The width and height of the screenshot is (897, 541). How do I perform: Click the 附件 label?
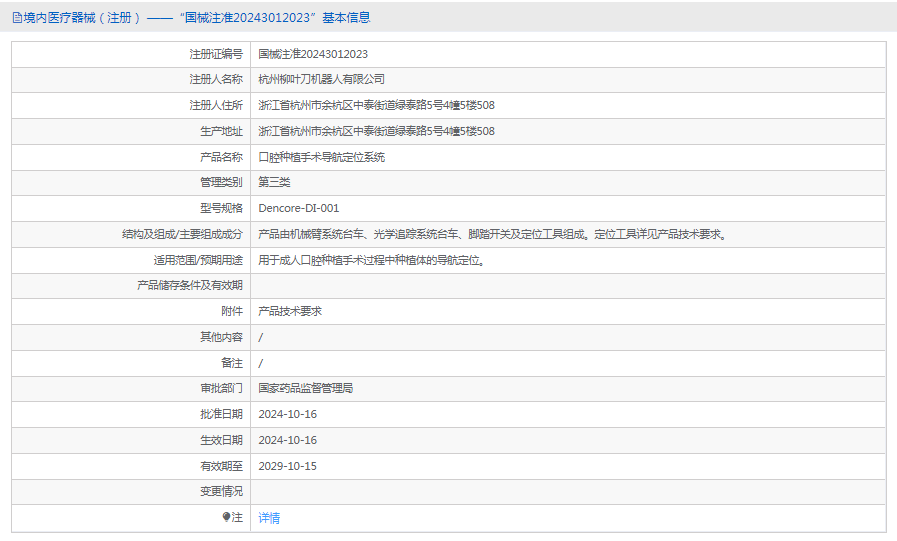coord(232,312)
